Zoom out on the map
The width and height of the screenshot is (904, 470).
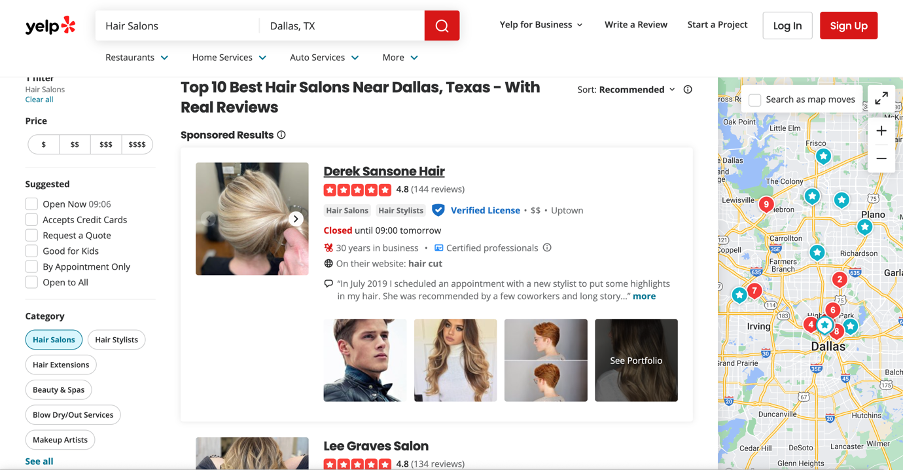(x=881, y=158)
